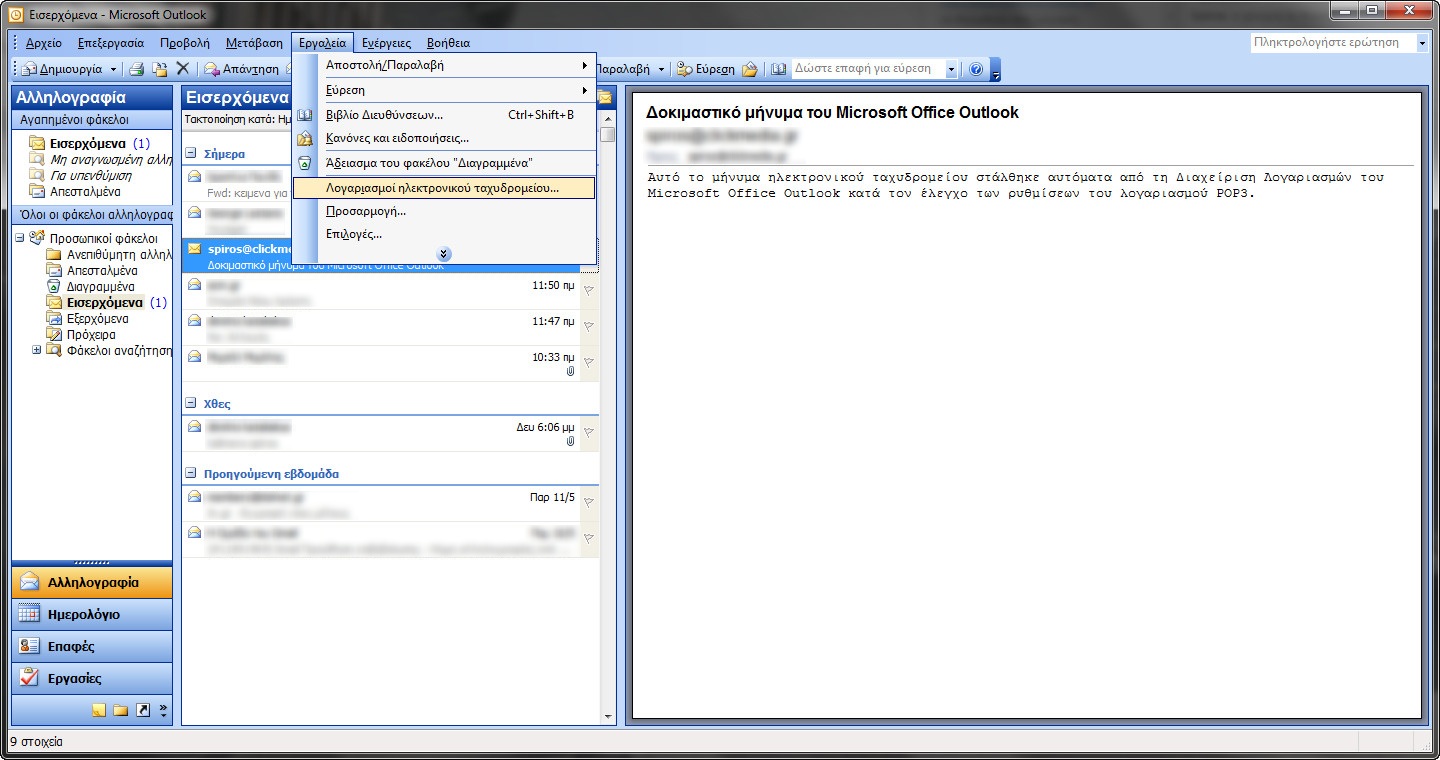The height and width of the screenshot is (760, 1440).
Task: Collapse the Σήμερα message group
Action: (191, 154)
